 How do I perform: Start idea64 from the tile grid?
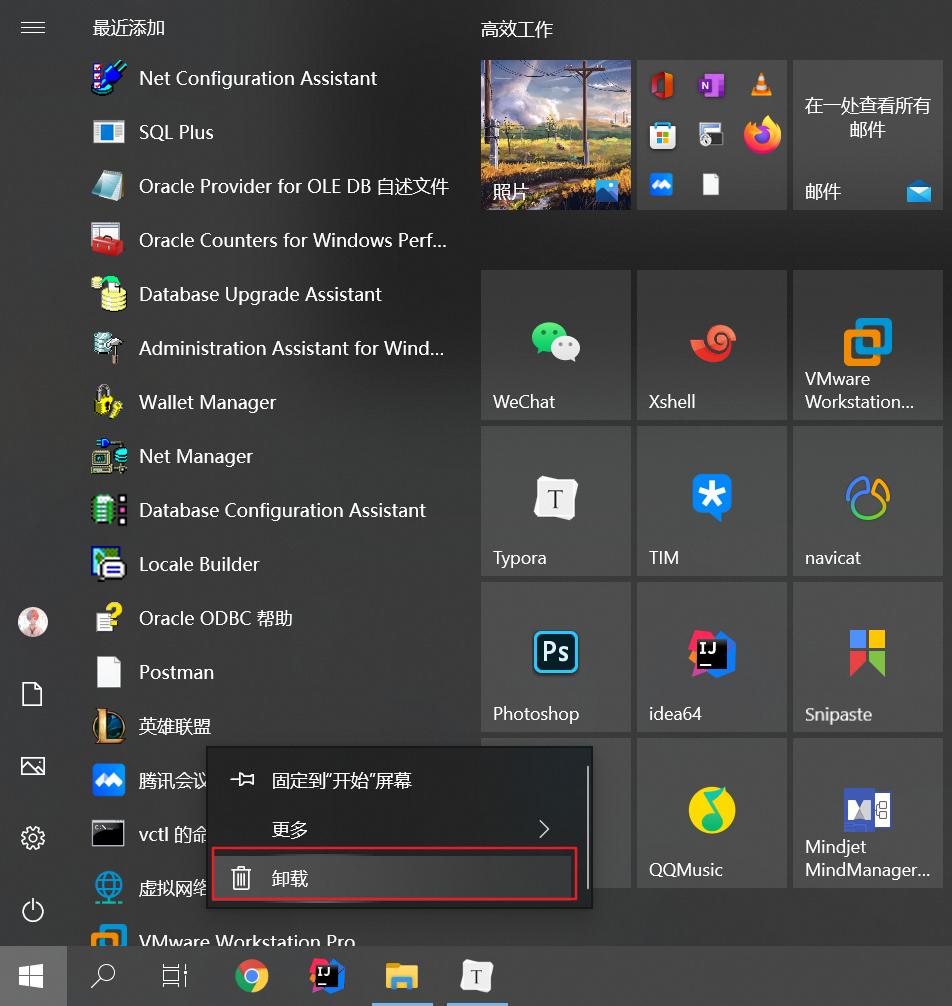tap(711, 657)
